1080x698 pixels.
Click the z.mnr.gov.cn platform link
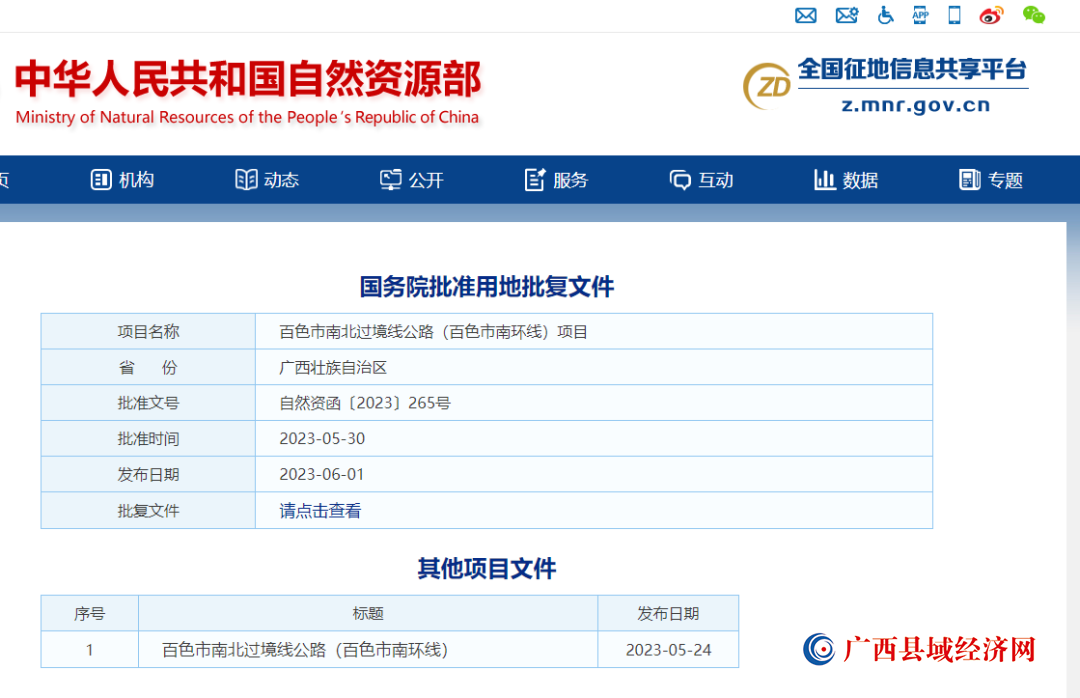tap(915, 105)
